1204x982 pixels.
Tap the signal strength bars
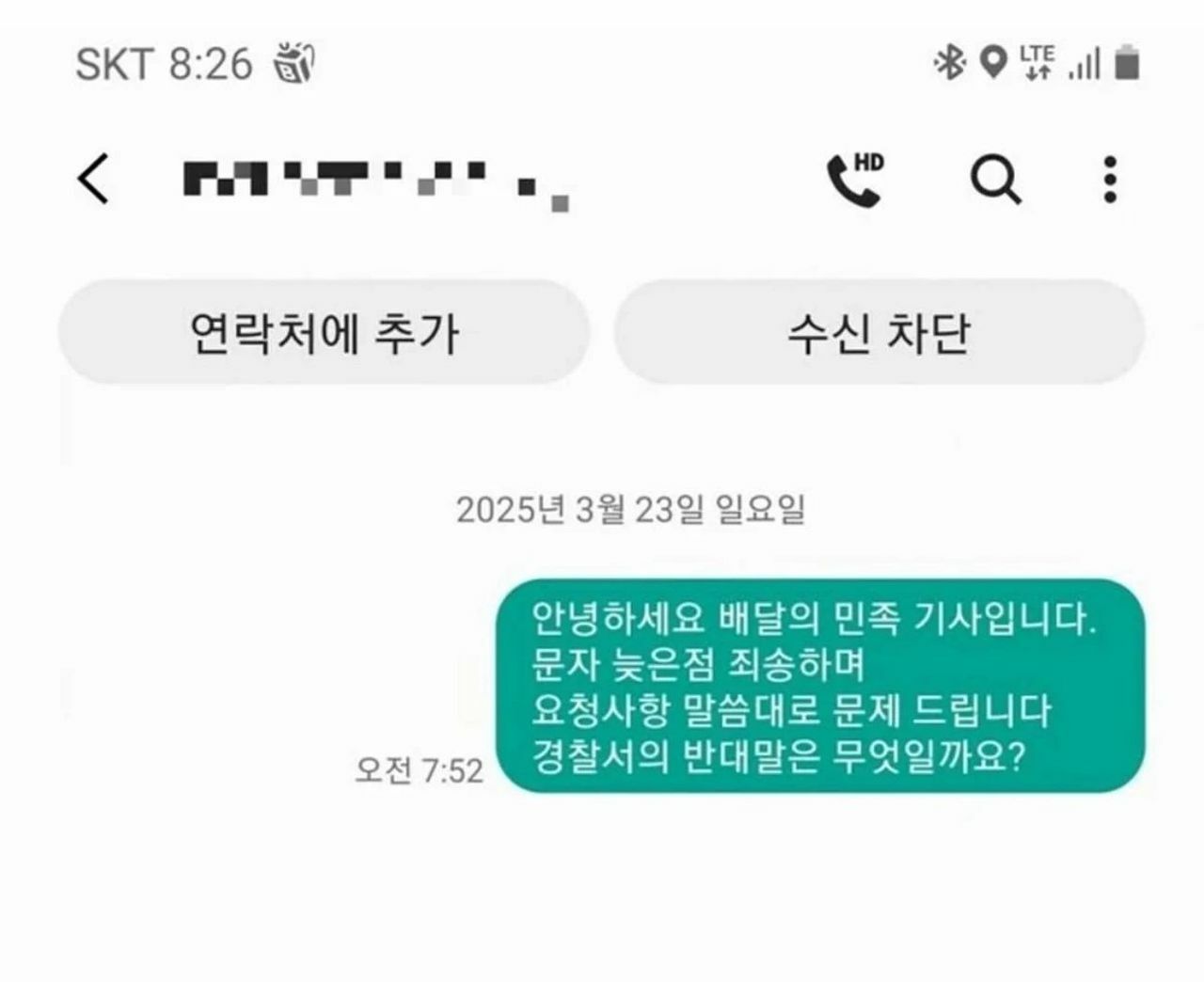click(x=1085, y=64)
